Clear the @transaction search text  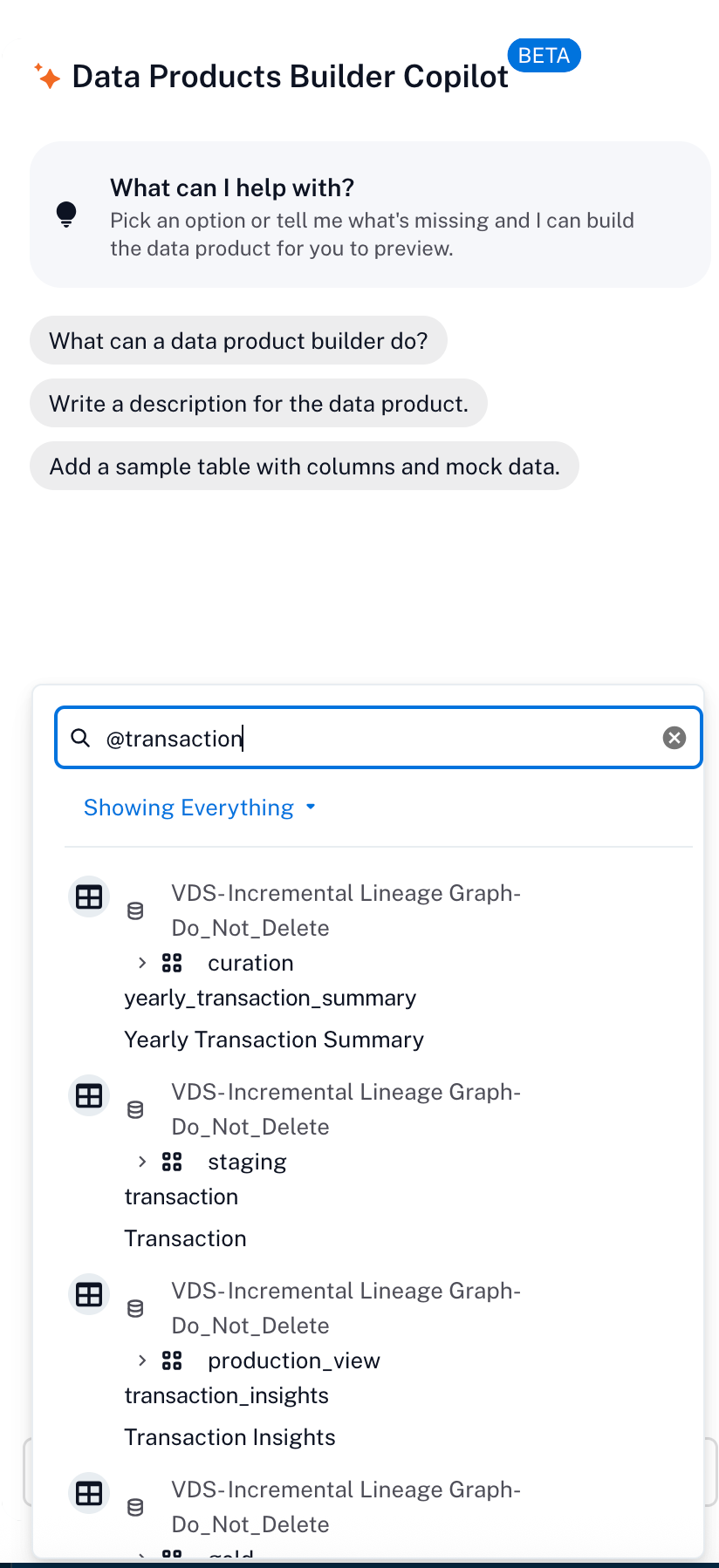click(x=674, y=738)
